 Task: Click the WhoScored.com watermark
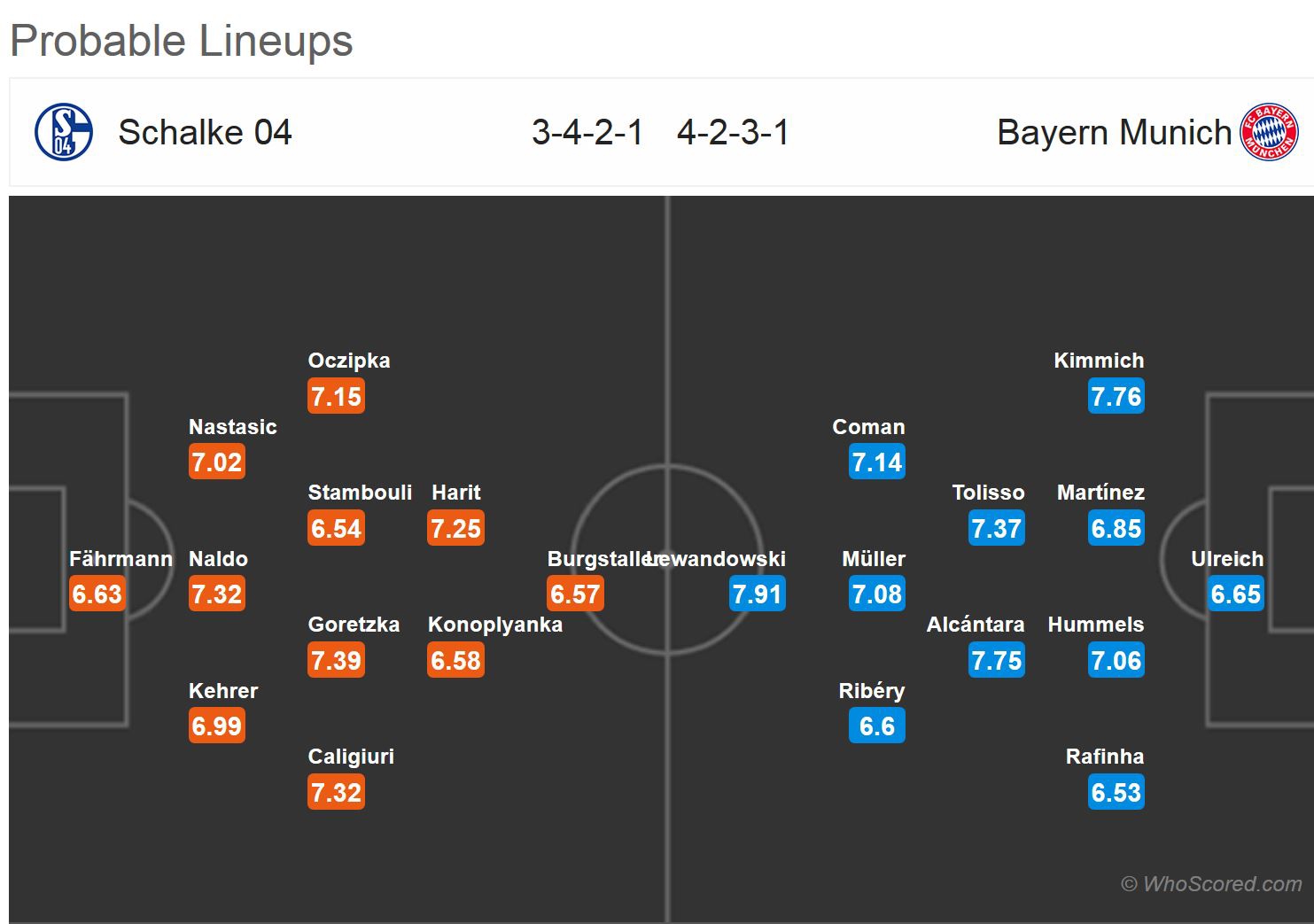point(1211,883)
